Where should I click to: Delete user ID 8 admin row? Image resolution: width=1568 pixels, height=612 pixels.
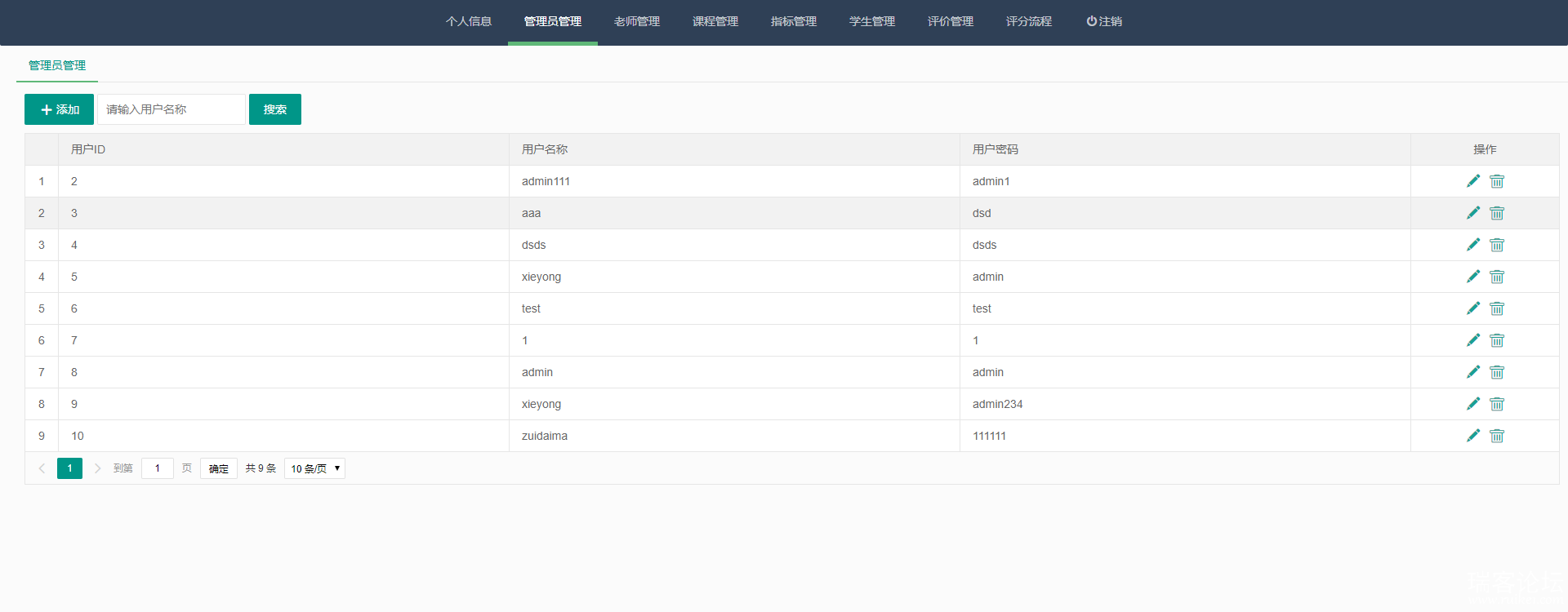[1497, 372]
